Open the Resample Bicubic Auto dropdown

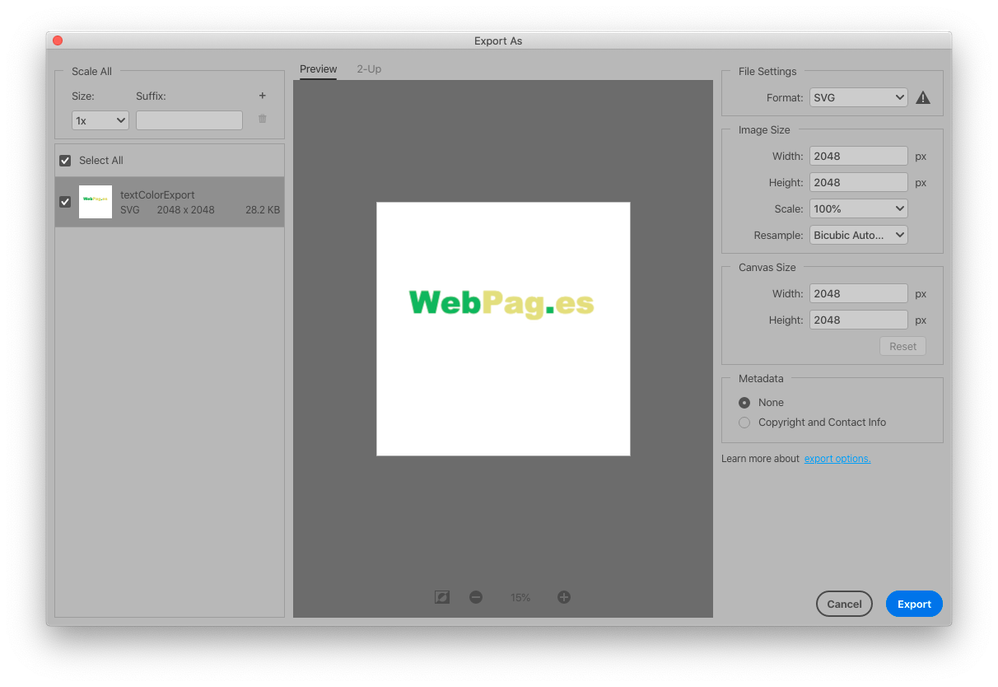(x=858, y=235)
